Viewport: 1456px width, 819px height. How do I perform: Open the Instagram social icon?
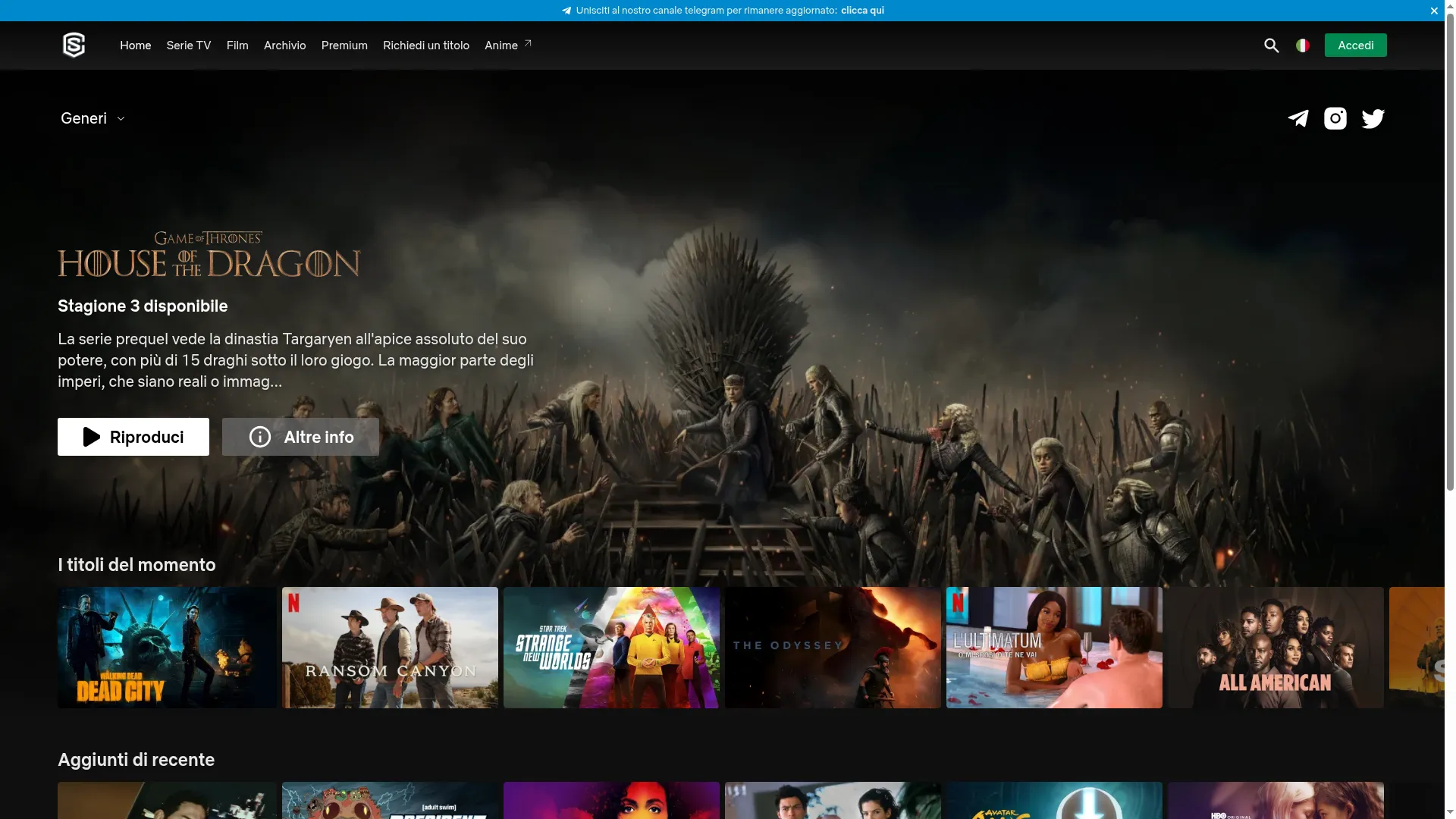point(1335,118)
